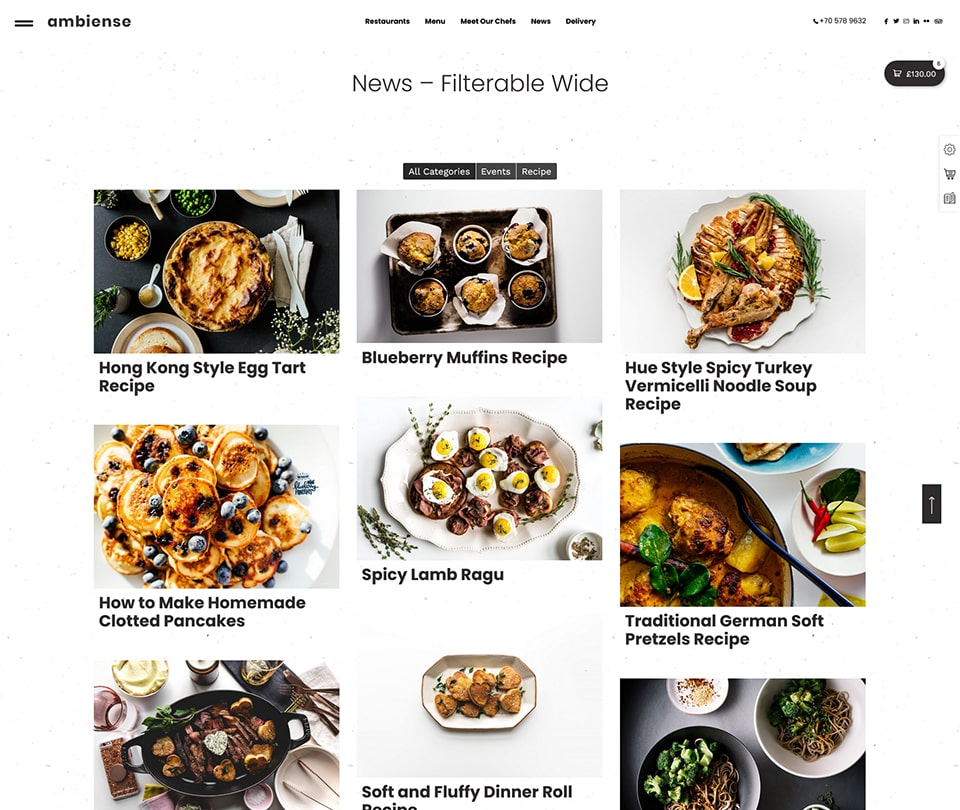Filter posts by Events
Screen dimensions: 960x810
coord(495,171)
